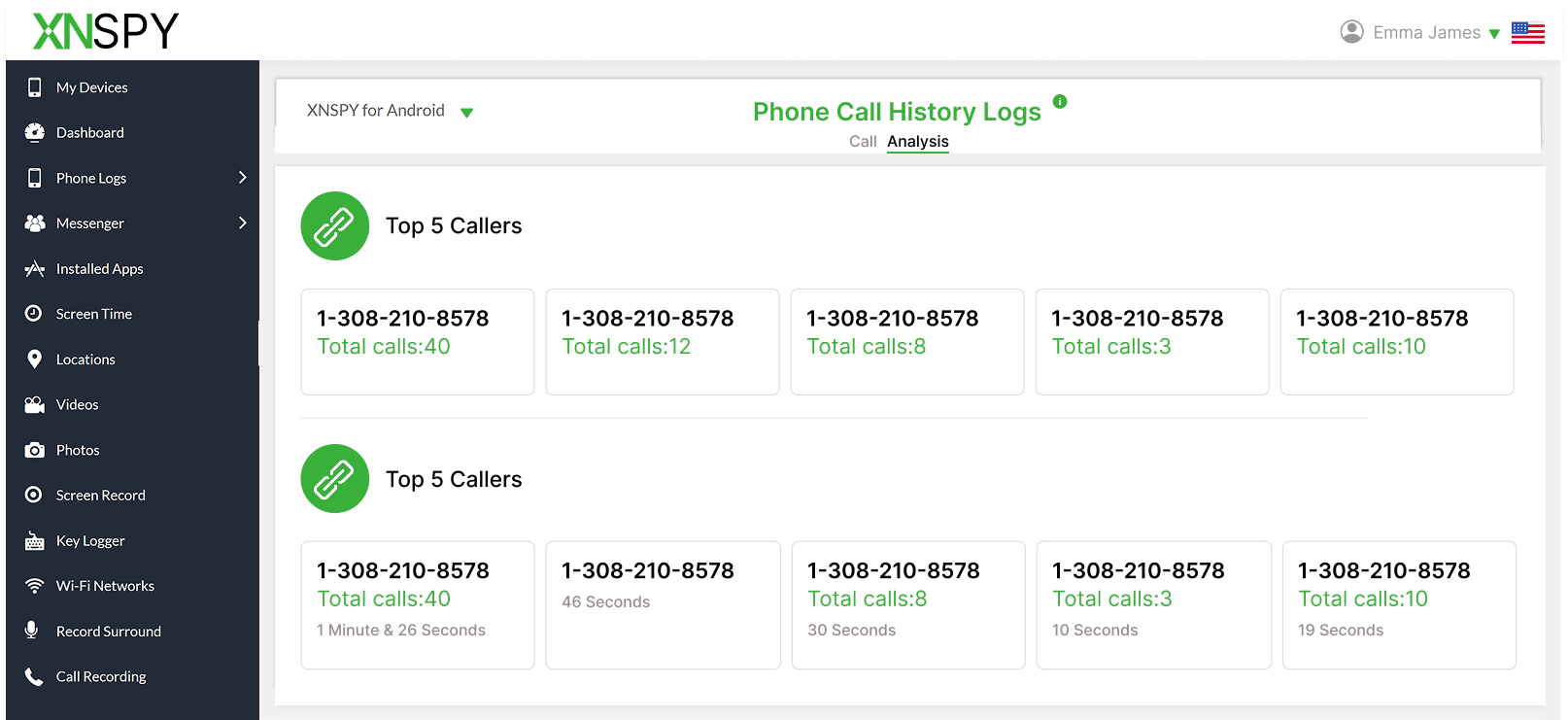The width and height of the screenshot is (1568, 720).
Task: Open the Dashboard speedometer icon
Action: (x=35, y=132)
